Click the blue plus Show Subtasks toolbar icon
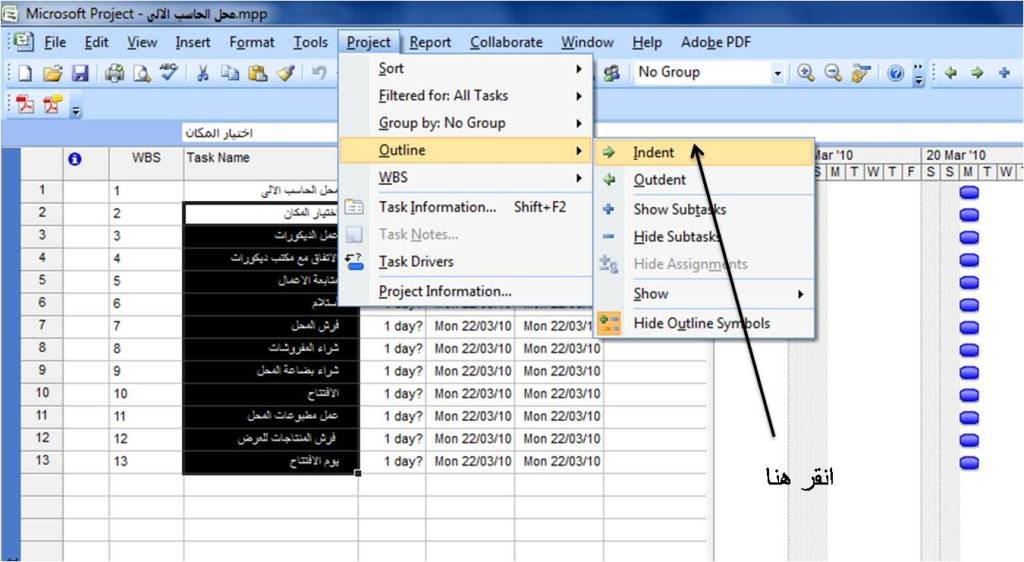Viewport: 1024px width, 562px height. coord(1004,73)
